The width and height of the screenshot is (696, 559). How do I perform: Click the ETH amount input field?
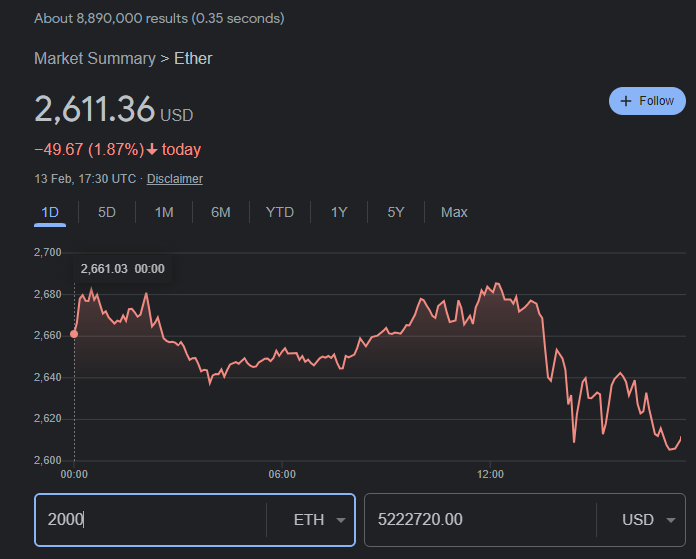pyautogui.click(x=150, y=520)
